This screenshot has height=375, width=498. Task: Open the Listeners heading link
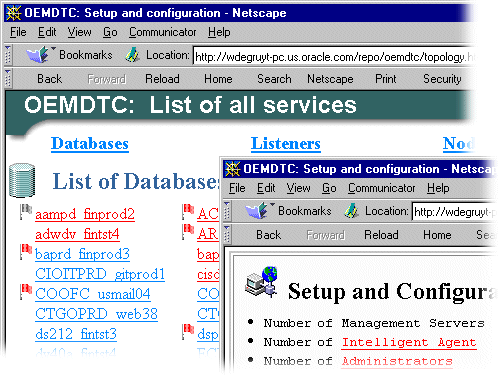[286, 144]
